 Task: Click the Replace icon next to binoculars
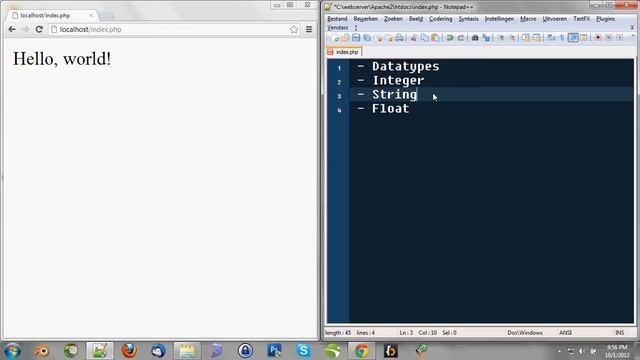coord(486,38)
